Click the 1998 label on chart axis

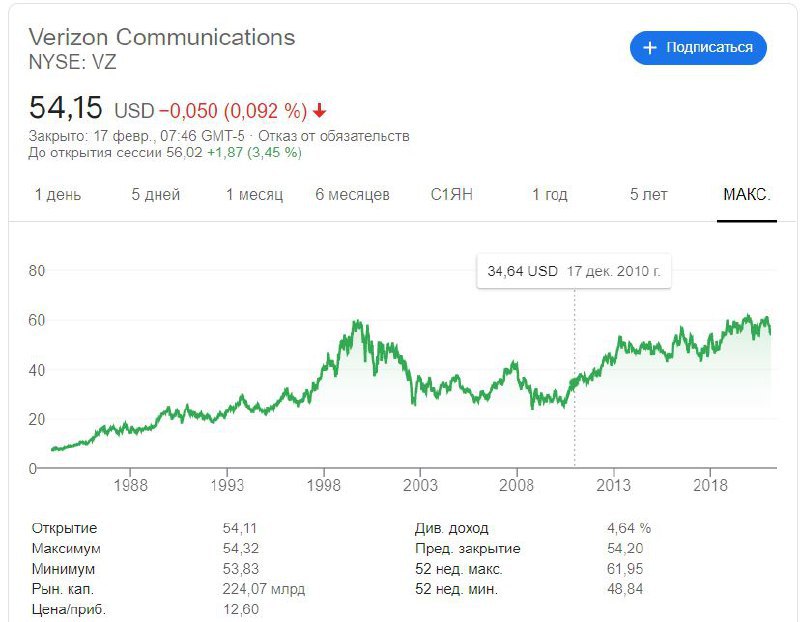(323, 485)
